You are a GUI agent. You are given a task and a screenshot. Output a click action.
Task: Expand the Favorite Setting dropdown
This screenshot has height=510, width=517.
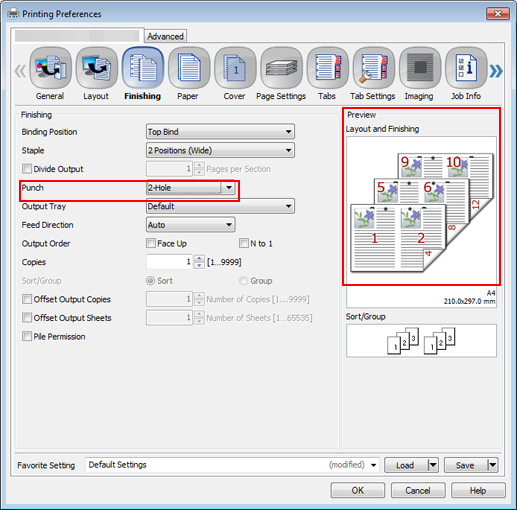(374, 465)
